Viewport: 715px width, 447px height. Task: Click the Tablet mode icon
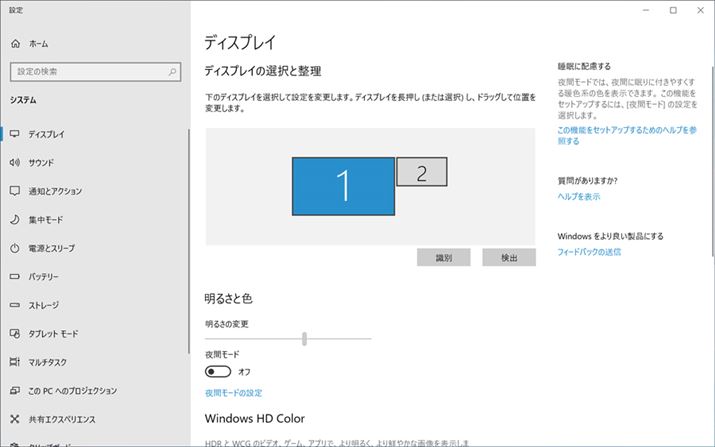[x=15, y=333]
